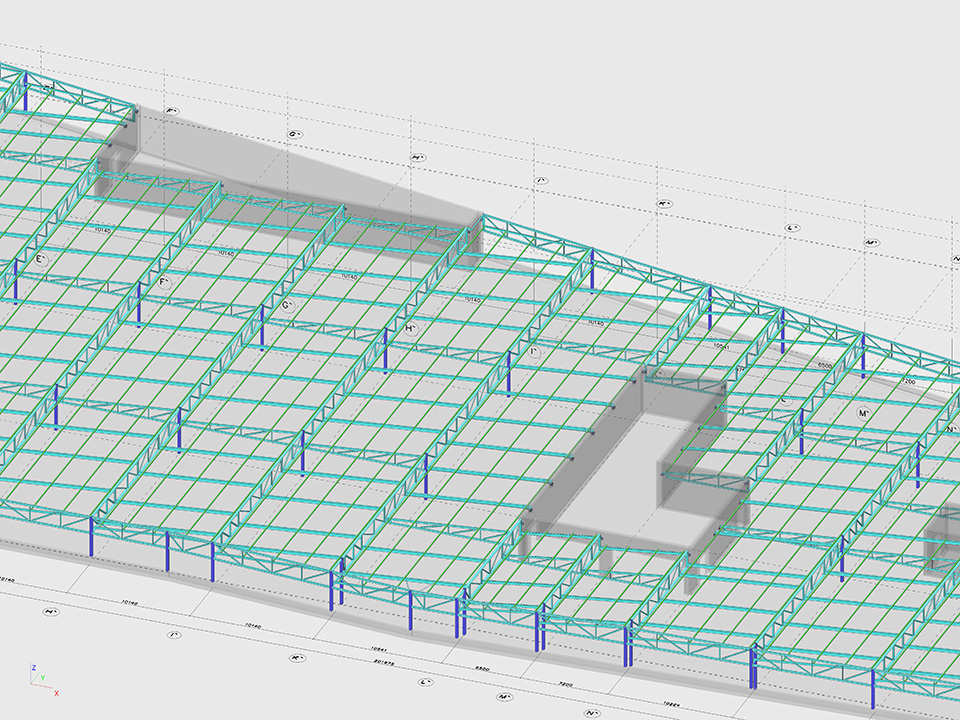Pick grid bubble L below the bottom dimension line
Viewport: 960px width, 720px height.
click(426, 683)
